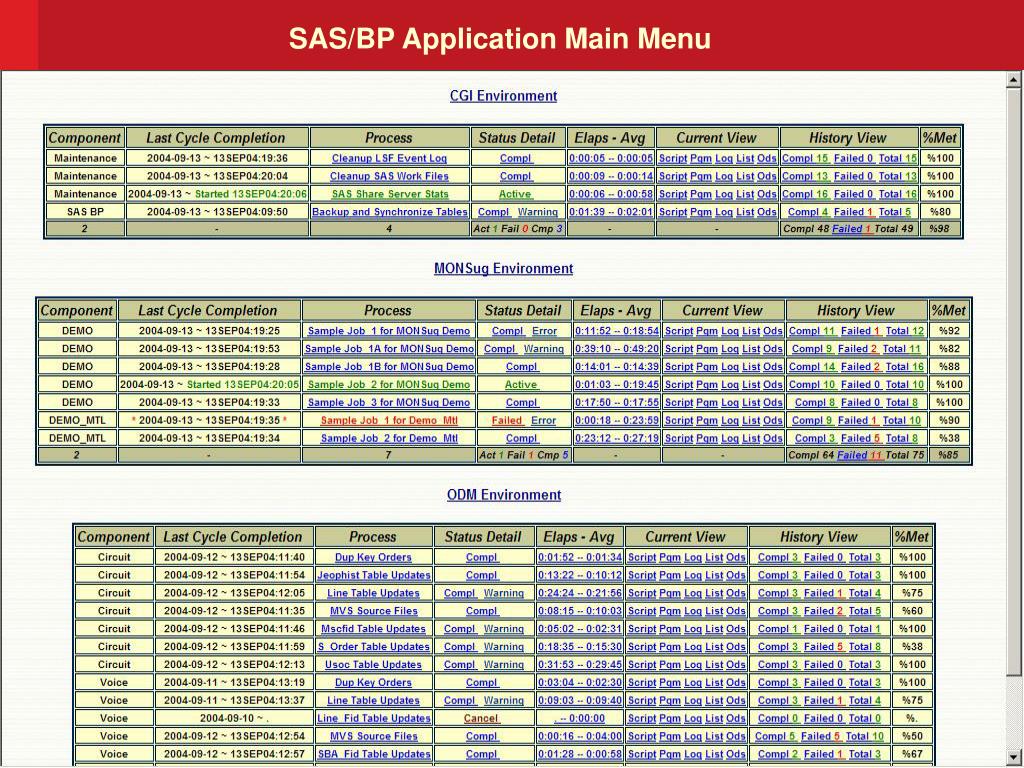Image resolution: width=1024 pixels, height=768 pixels.
Task: Open Sample Job 2 for MONSug Demo
Action: (x=389, y=385)
